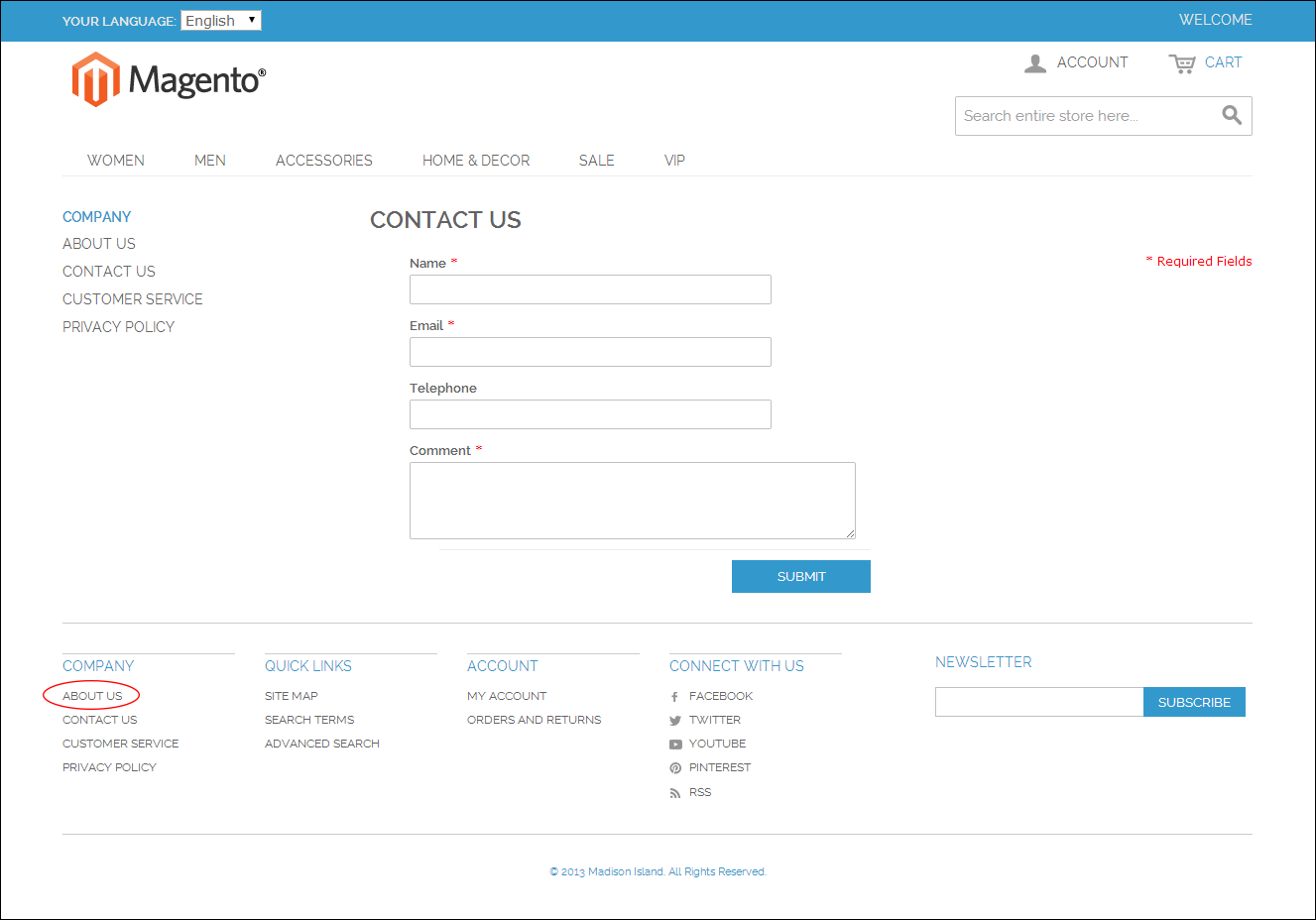Open the VIP menu
The height and width of the screenshot is (920, 1316).
click(674, 161)
